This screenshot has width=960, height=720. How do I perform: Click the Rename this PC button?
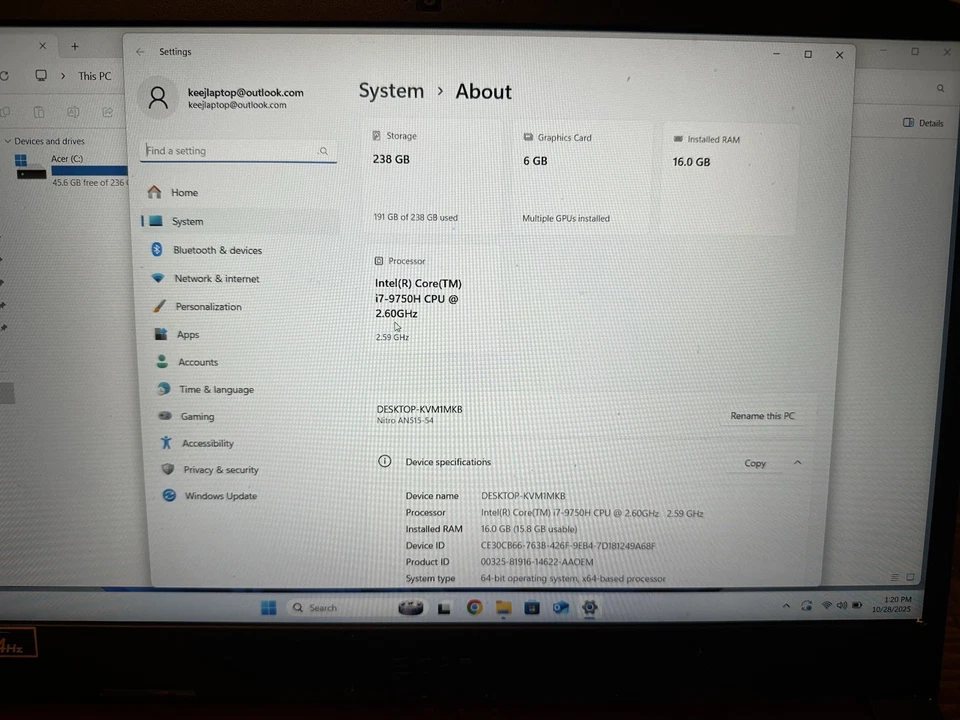coord(762,415)
